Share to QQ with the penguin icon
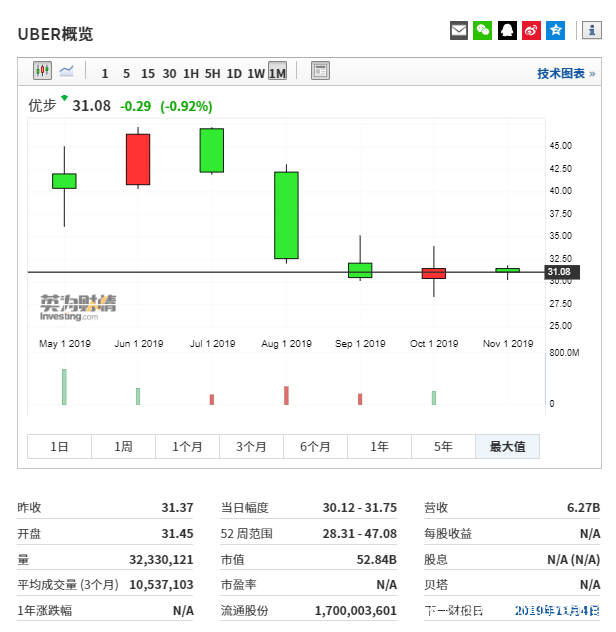This screenshot has width=616, height=632. coord(507,31)
